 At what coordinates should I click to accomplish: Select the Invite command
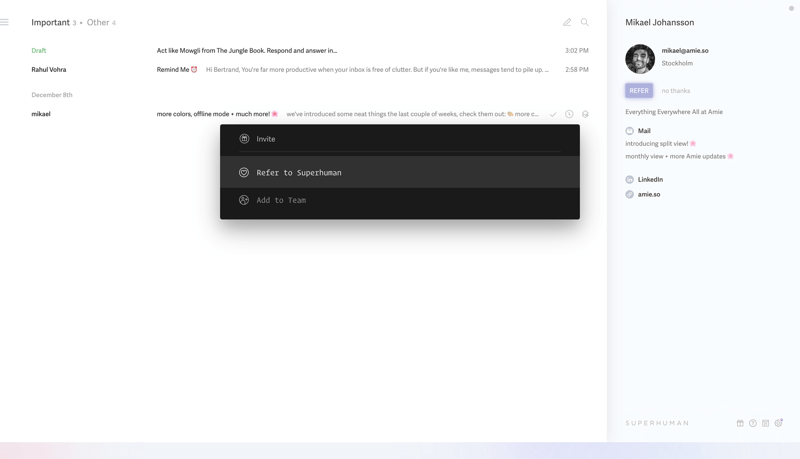(399, 139)
